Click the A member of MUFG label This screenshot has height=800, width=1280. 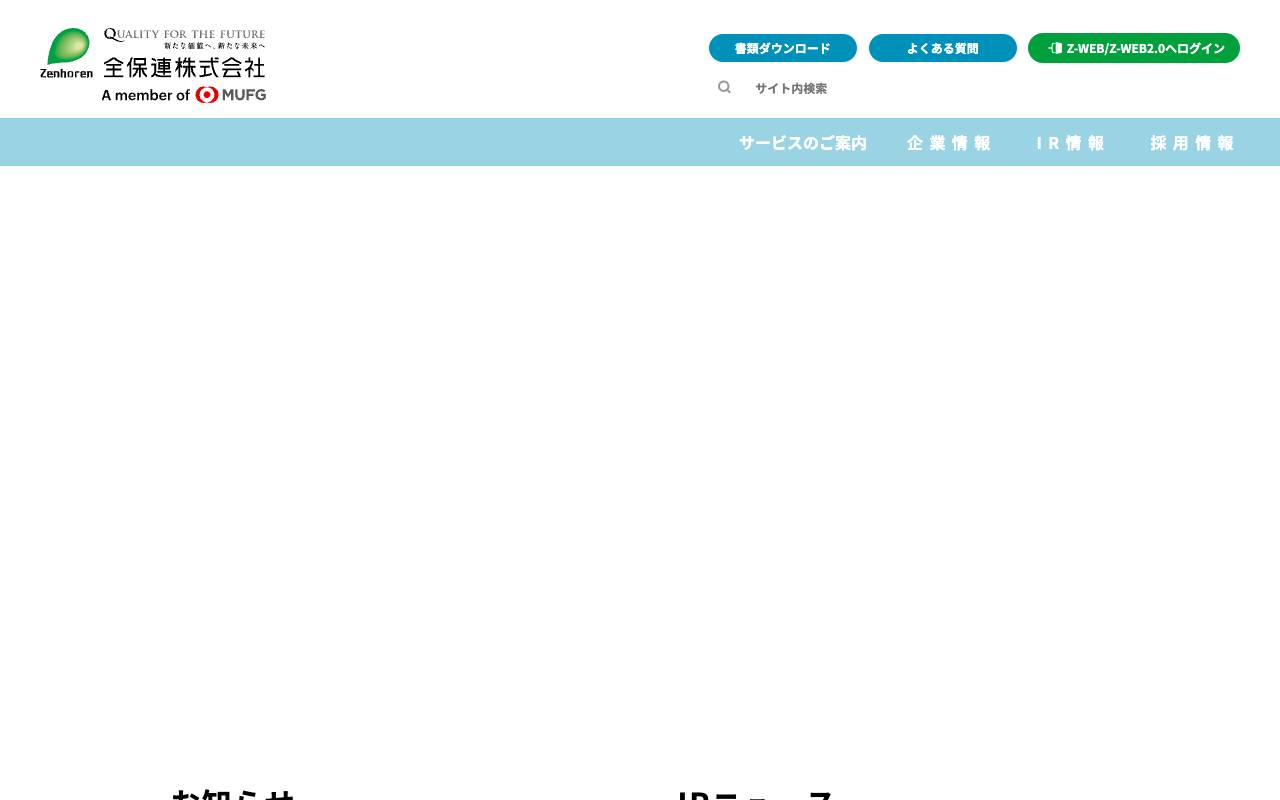184,95
